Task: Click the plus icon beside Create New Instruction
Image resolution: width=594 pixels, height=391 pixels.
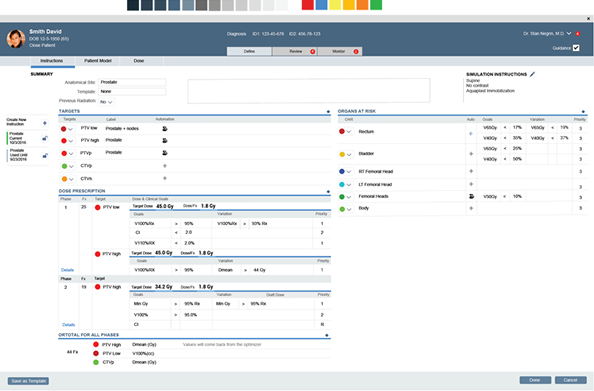Action: [45, 123]
